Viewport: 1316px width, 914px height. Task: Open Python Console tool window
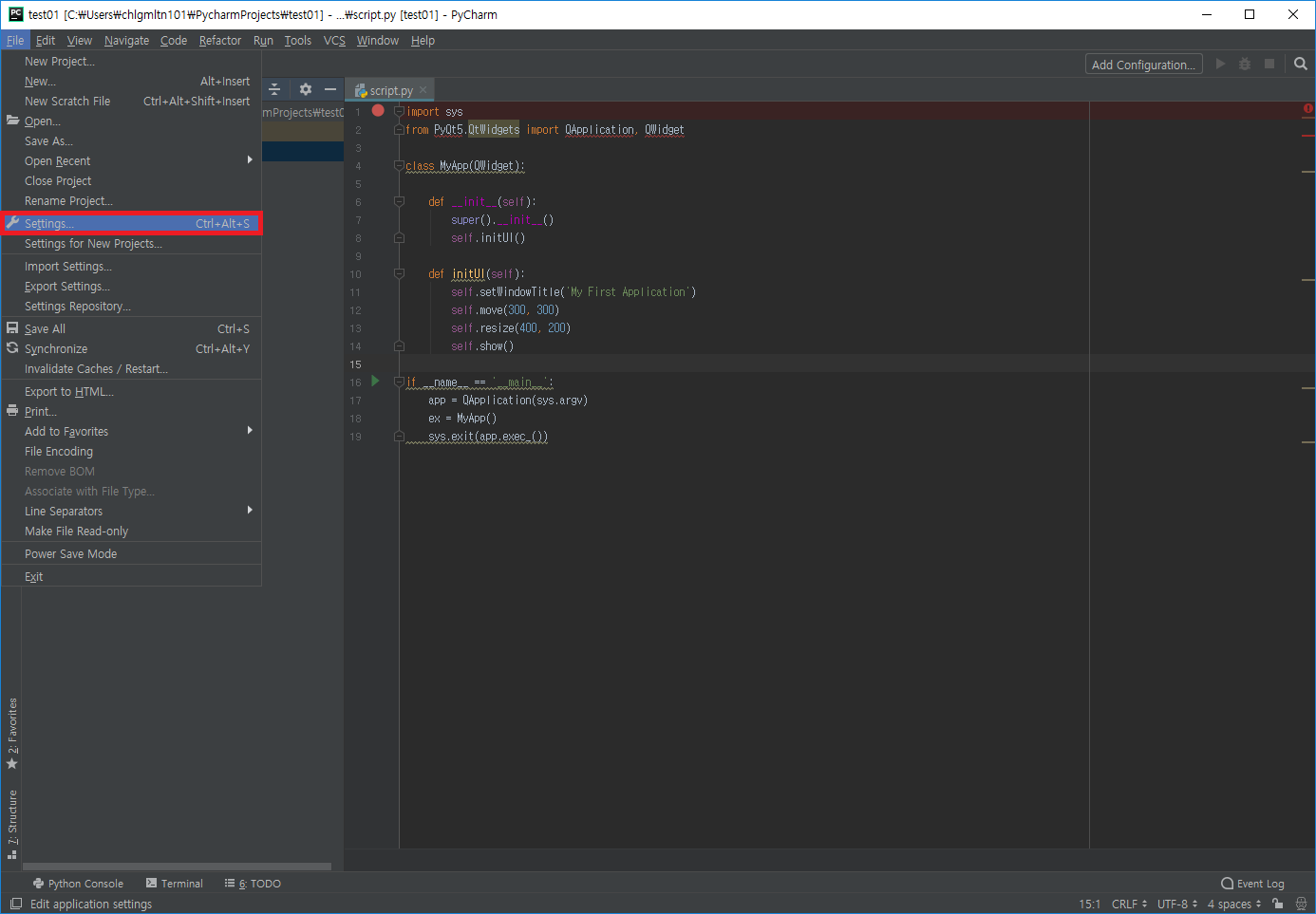tap(78, 883)
